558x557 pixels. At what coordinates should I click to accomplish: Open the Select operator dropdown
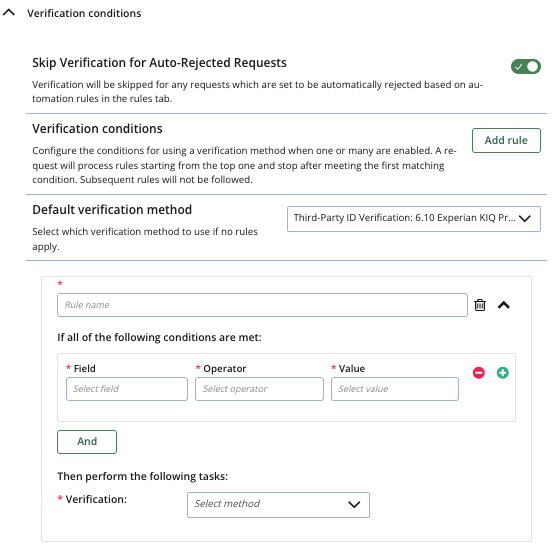click(259, 389)
